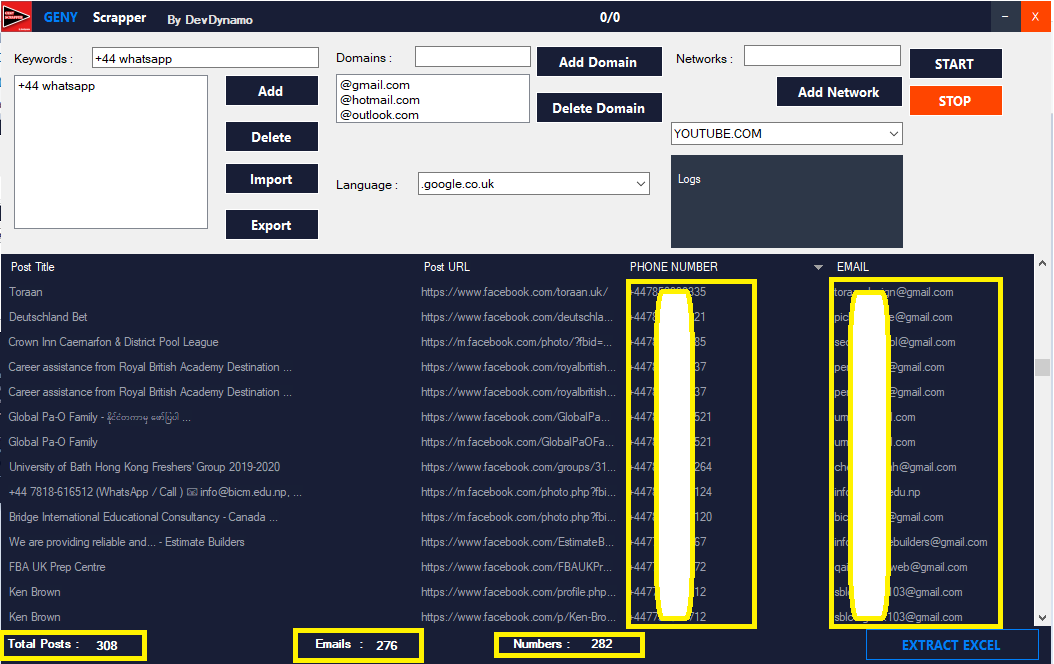1054x664 pixels.
Task: Click the results table scrollbar thumb
Action: (x=1042, y=367)
